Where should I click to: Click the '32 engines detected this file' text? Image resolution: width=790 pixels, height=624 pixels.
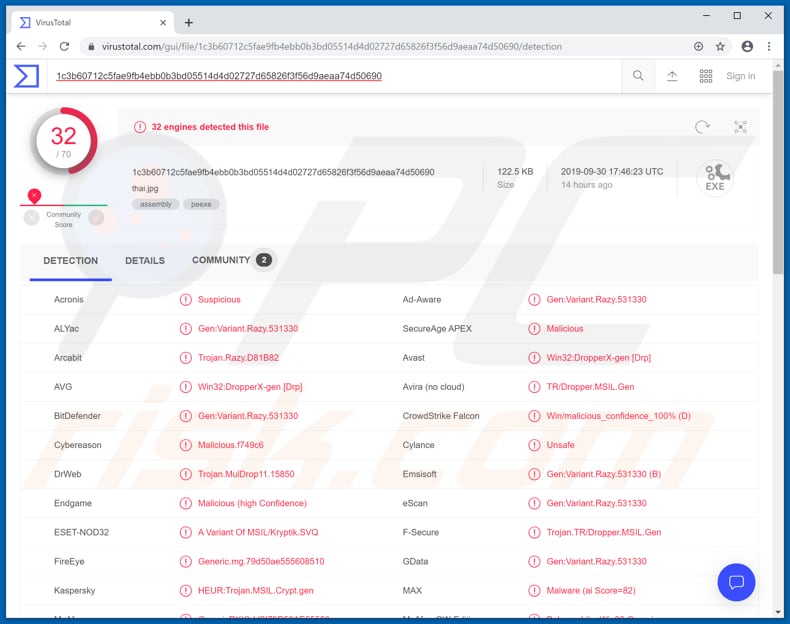[x=210, y=127]
